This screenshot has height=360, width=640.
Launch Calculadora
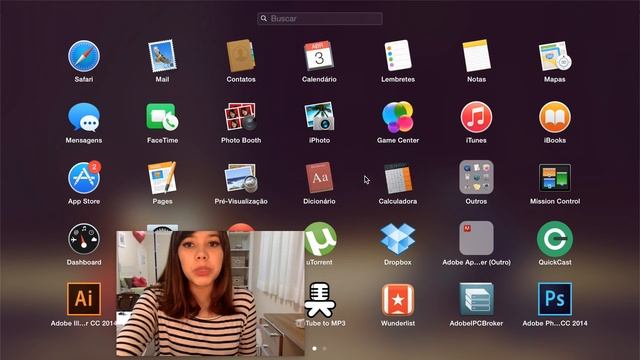(x=398, y=178)
